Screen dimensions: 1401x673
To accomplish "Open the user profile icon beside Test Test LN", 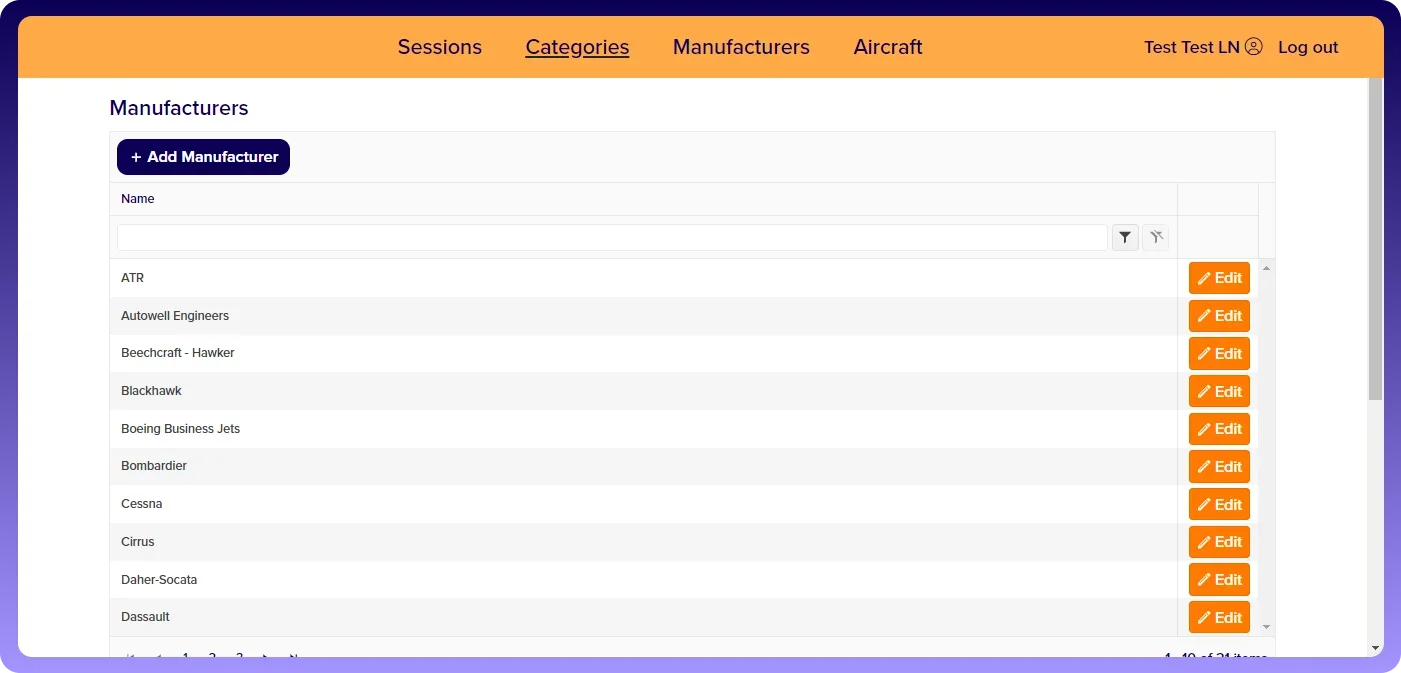I will (x=1254, y=47).
